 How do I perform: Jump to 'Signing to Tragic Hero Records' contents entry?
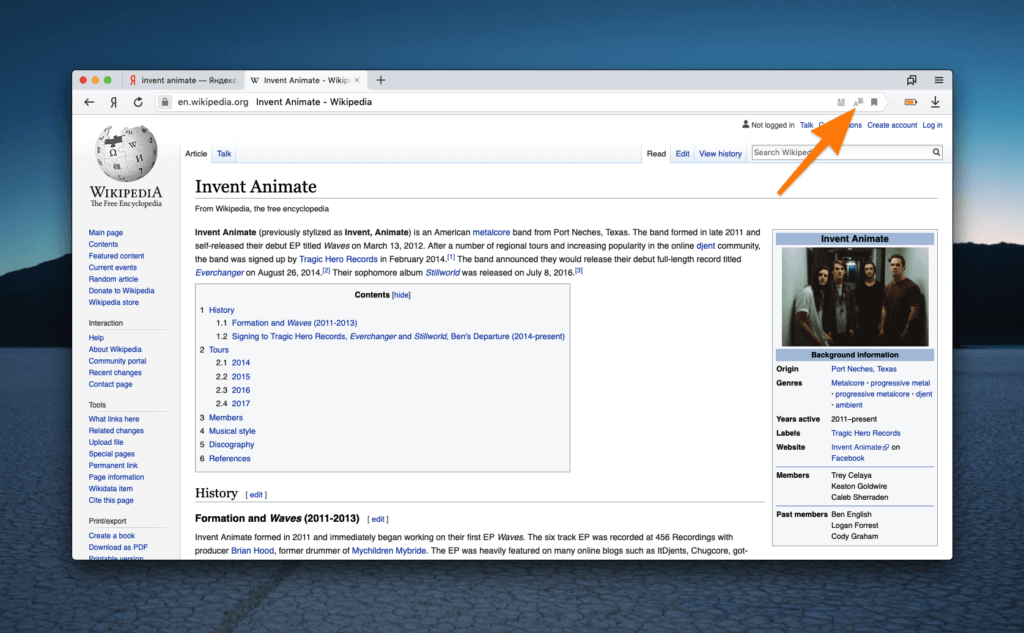[x=398, y=337]
